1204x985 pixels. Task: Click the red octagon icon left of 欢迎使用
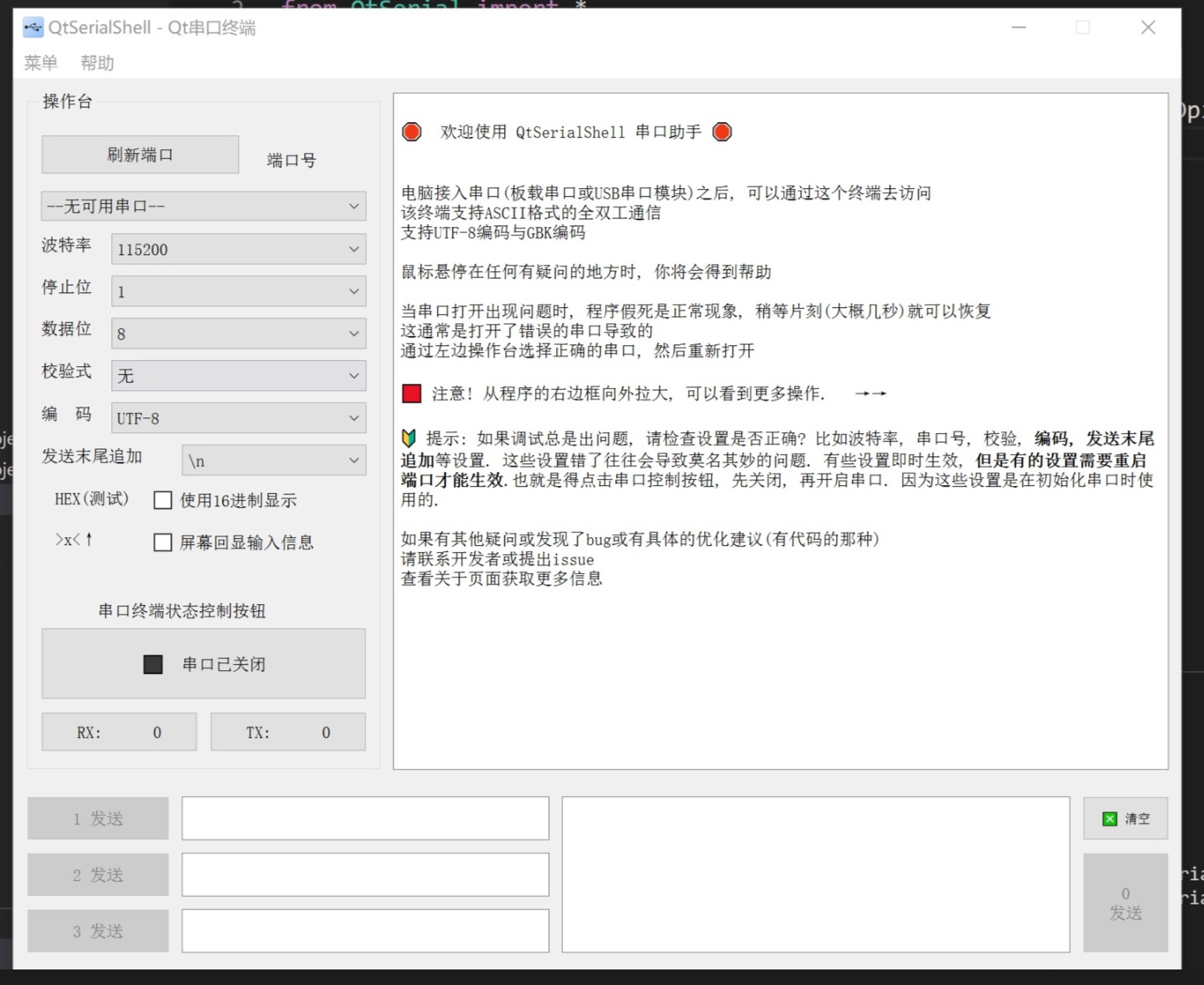pos(411,132)
